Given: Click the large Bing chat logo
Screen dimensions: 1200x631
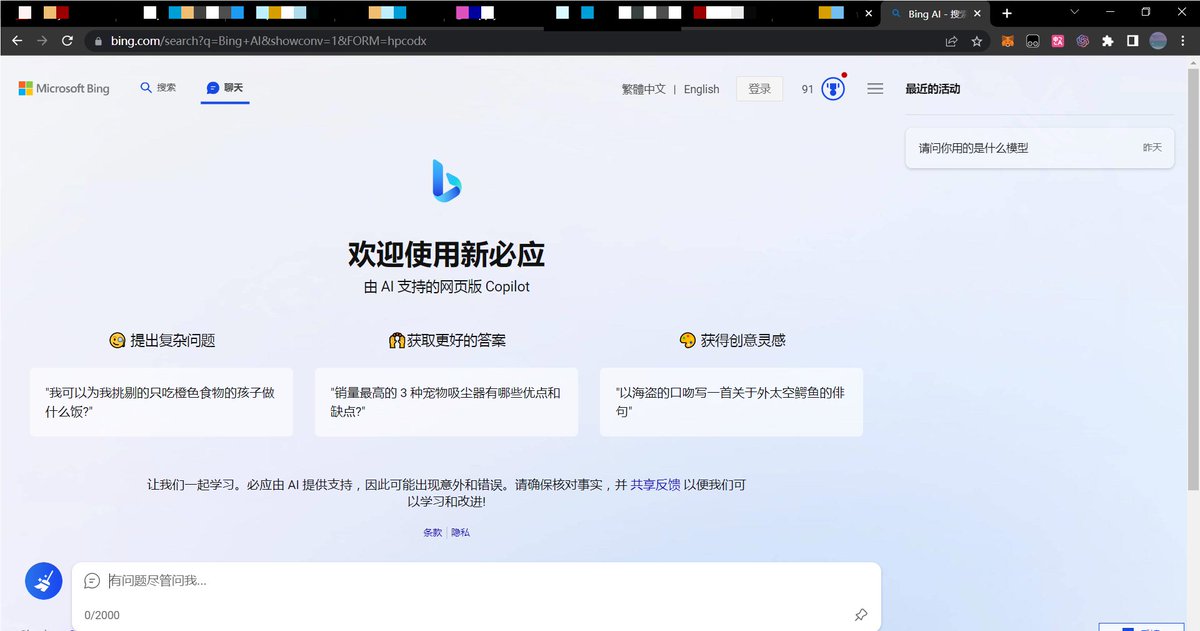Looking at the screenshot, I should point(446,180).
